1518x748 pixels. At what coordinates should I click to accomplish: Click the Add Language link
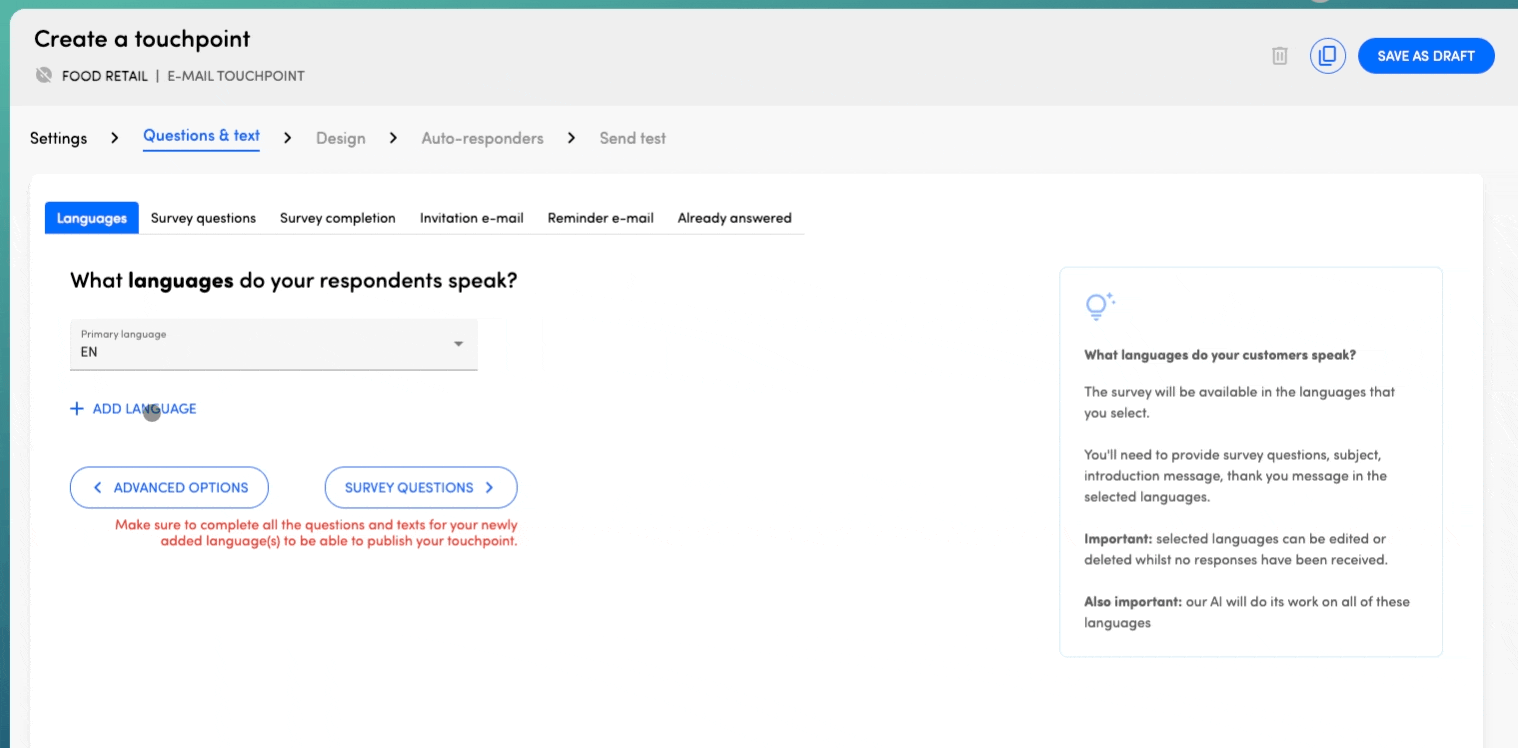click(x=144, y=409)
